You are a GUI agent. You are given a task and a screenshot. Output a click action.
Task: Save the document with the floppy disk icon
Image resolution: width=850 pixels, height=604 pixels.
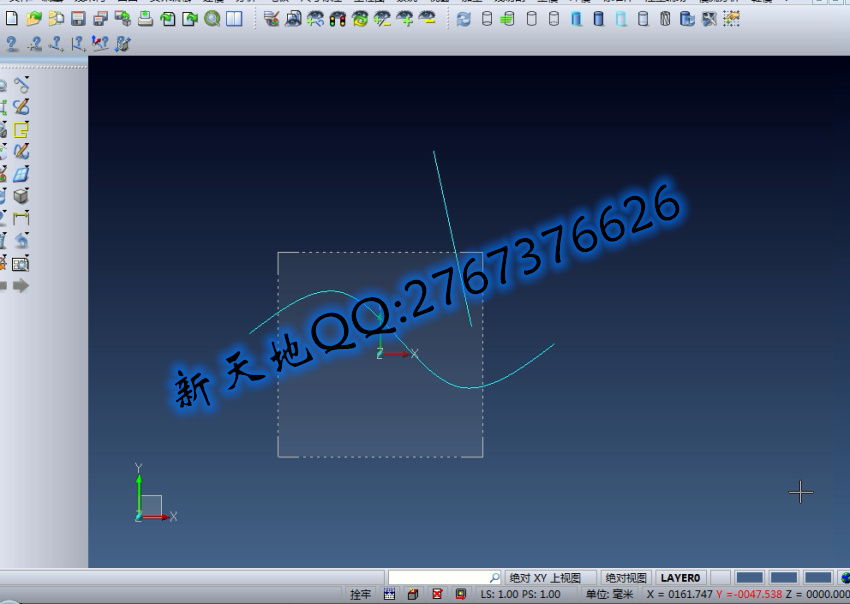point(78,19)
